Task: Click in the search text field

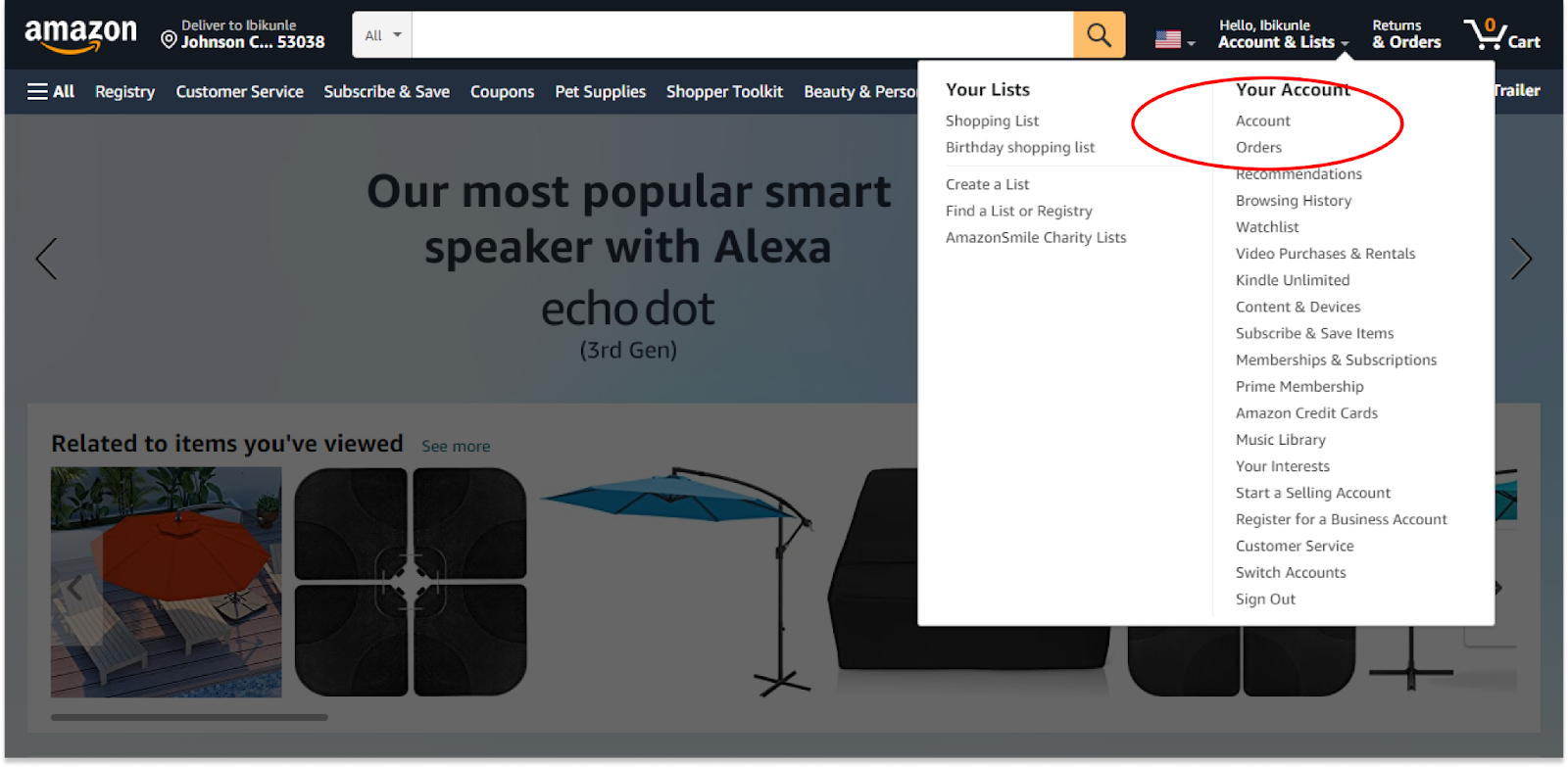Action: pyautogui.click(x=743, y=35)
